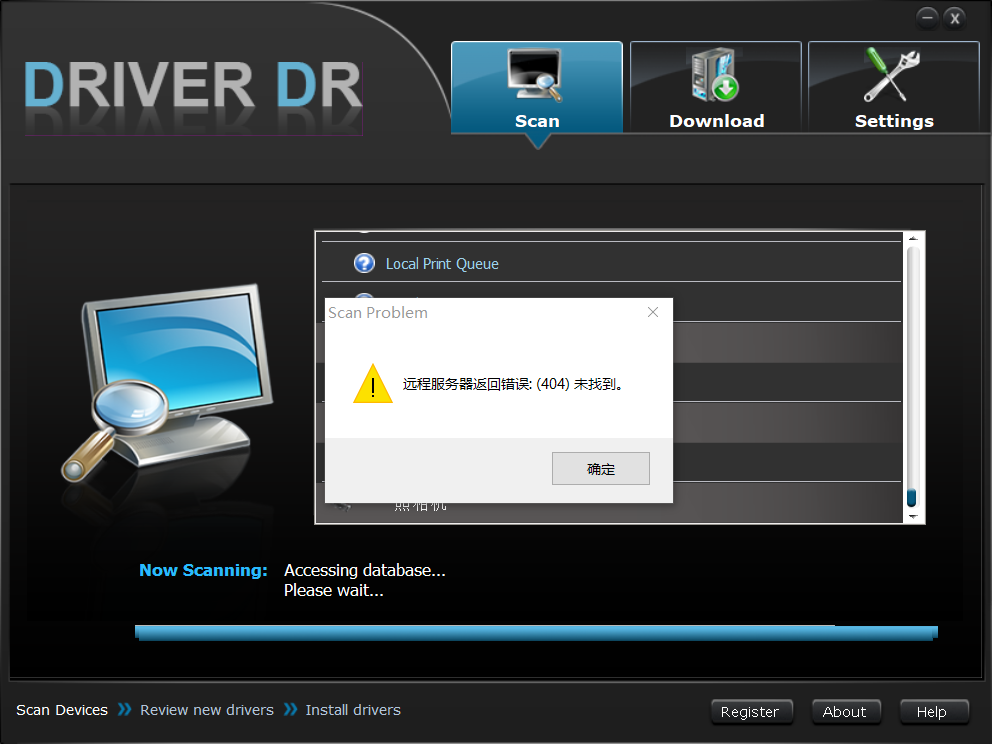Select the Local Print Queue entry
992x744 pixels.
click(611, 263)
